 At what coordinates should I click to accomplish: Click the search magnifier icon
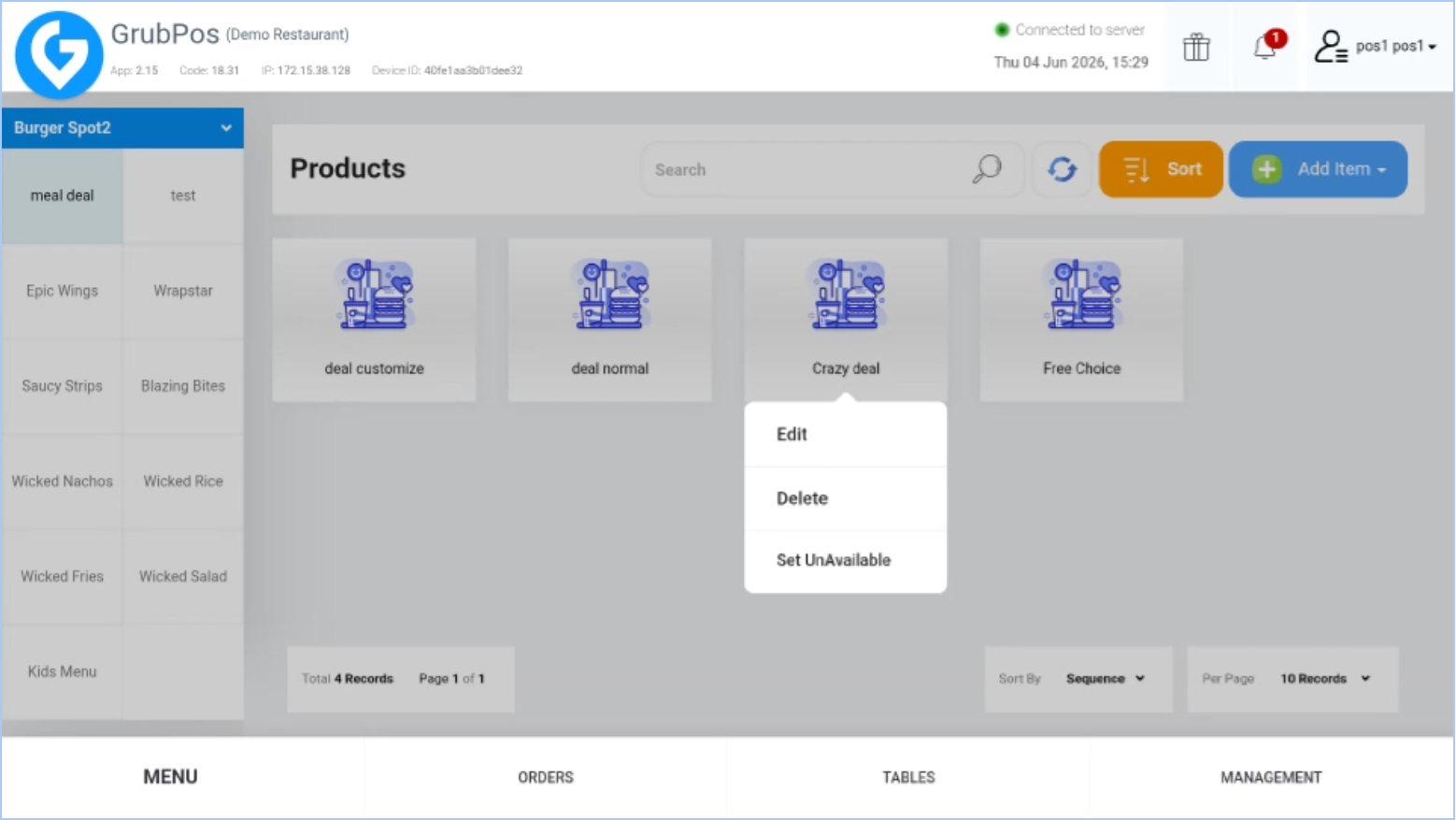[987, 169]
